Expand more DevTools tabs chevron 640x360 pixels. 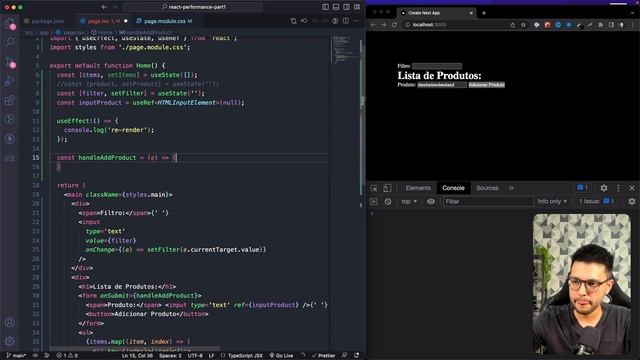[x=511, y=188]
